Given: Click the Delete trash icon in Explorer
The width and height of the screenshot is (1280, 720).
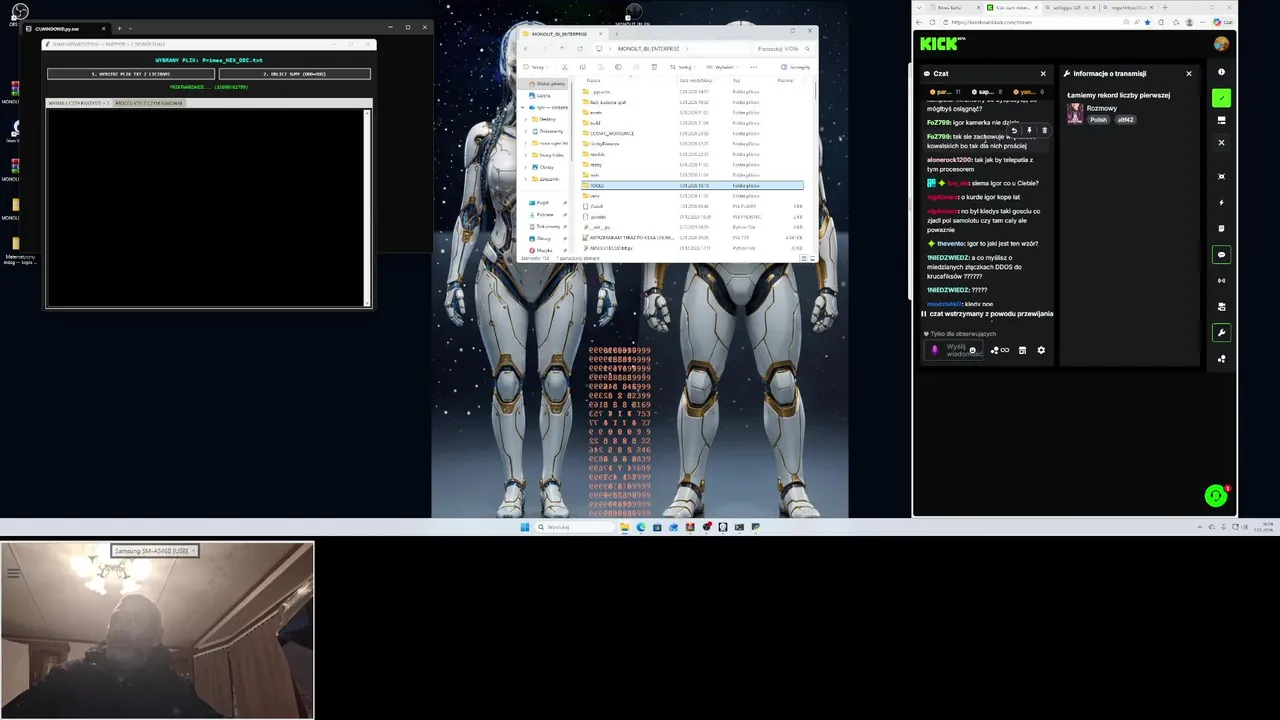Looking at the screenshot, I should [x=654, y=67].
